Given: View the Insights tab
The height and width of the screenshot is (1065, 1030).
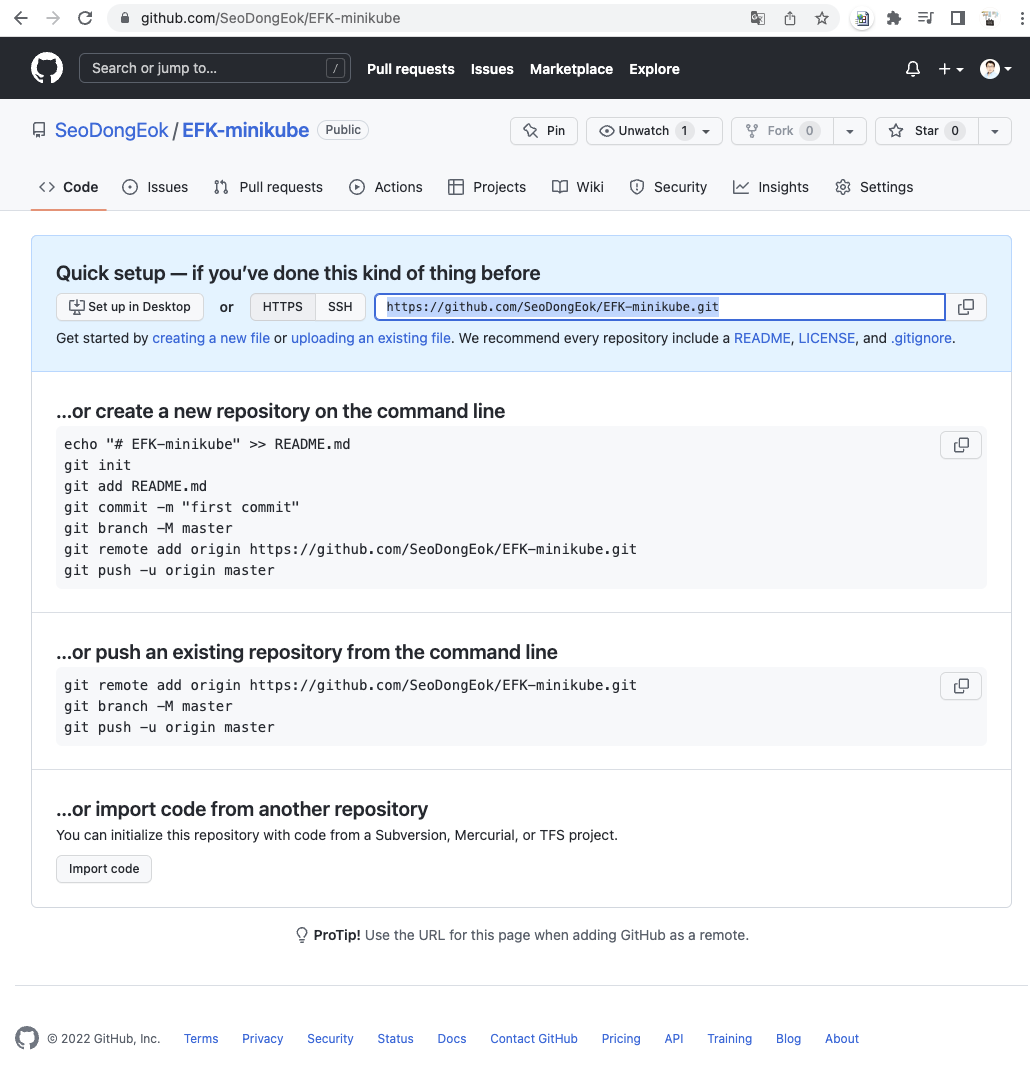Looking at the screenshot, I should 771,187.
